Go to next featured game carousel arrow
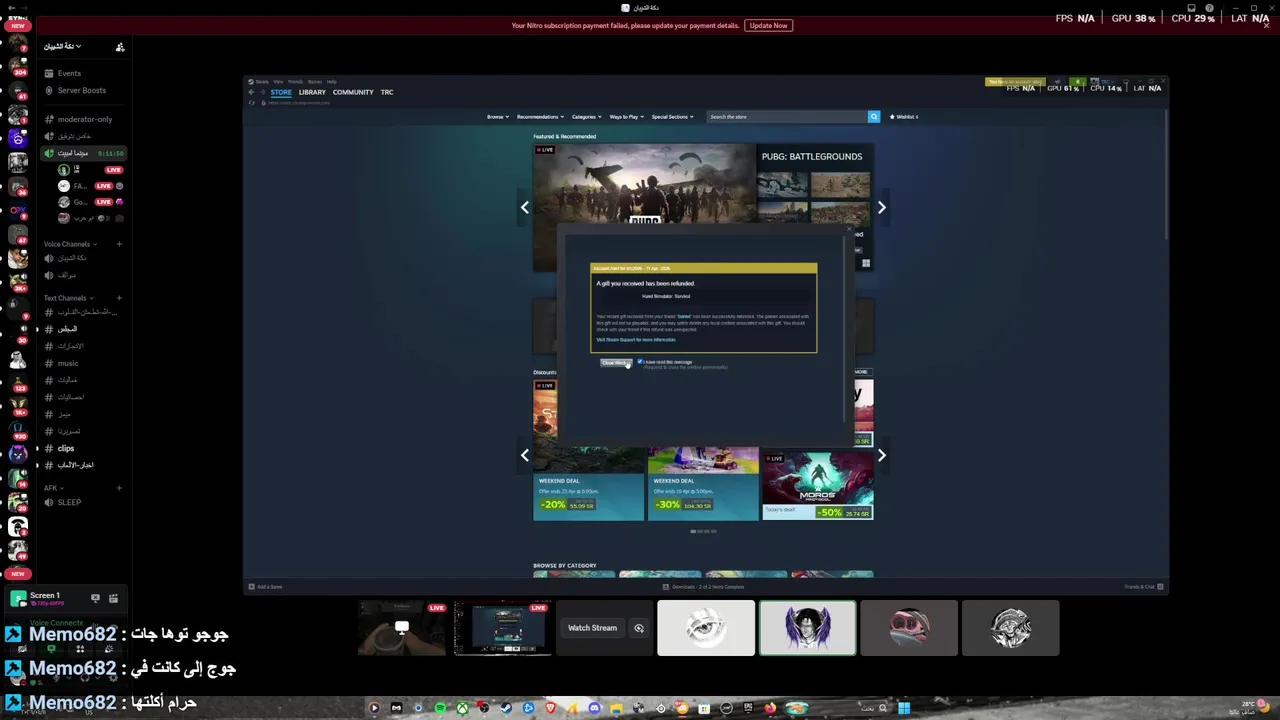This screenshot has height=720, width=1280. point(881,207)
